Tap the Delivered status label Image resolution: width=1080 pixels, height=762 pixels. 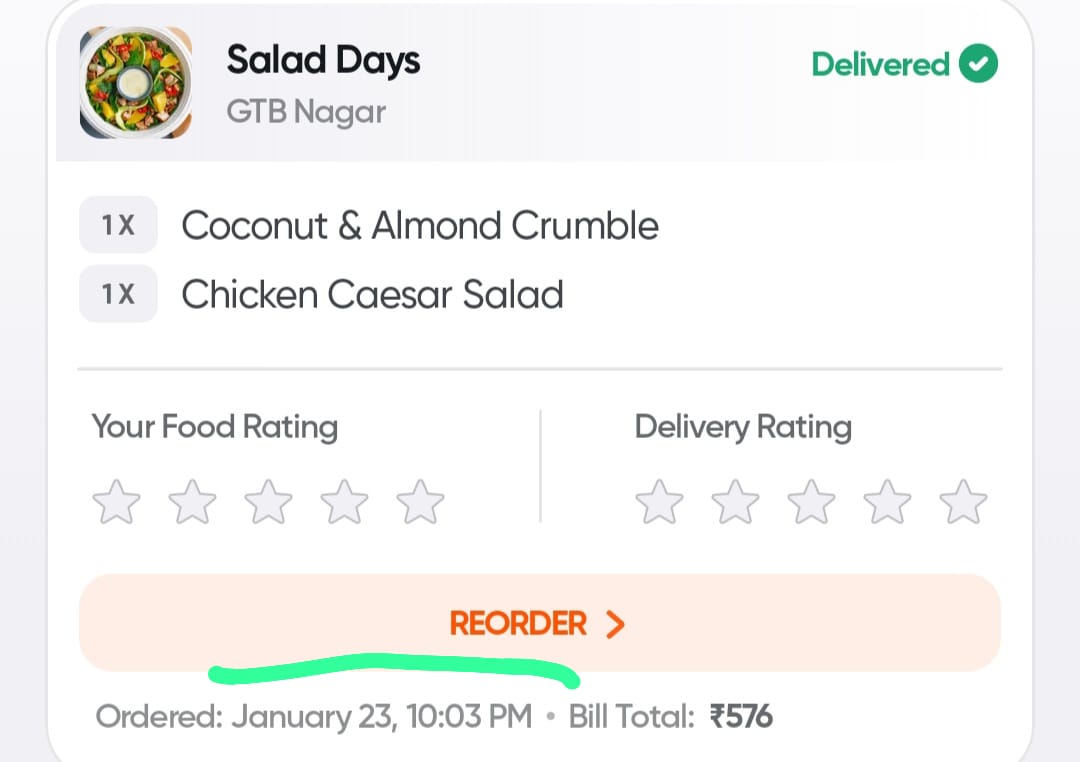pyautogui.click(x=880, y=64)
